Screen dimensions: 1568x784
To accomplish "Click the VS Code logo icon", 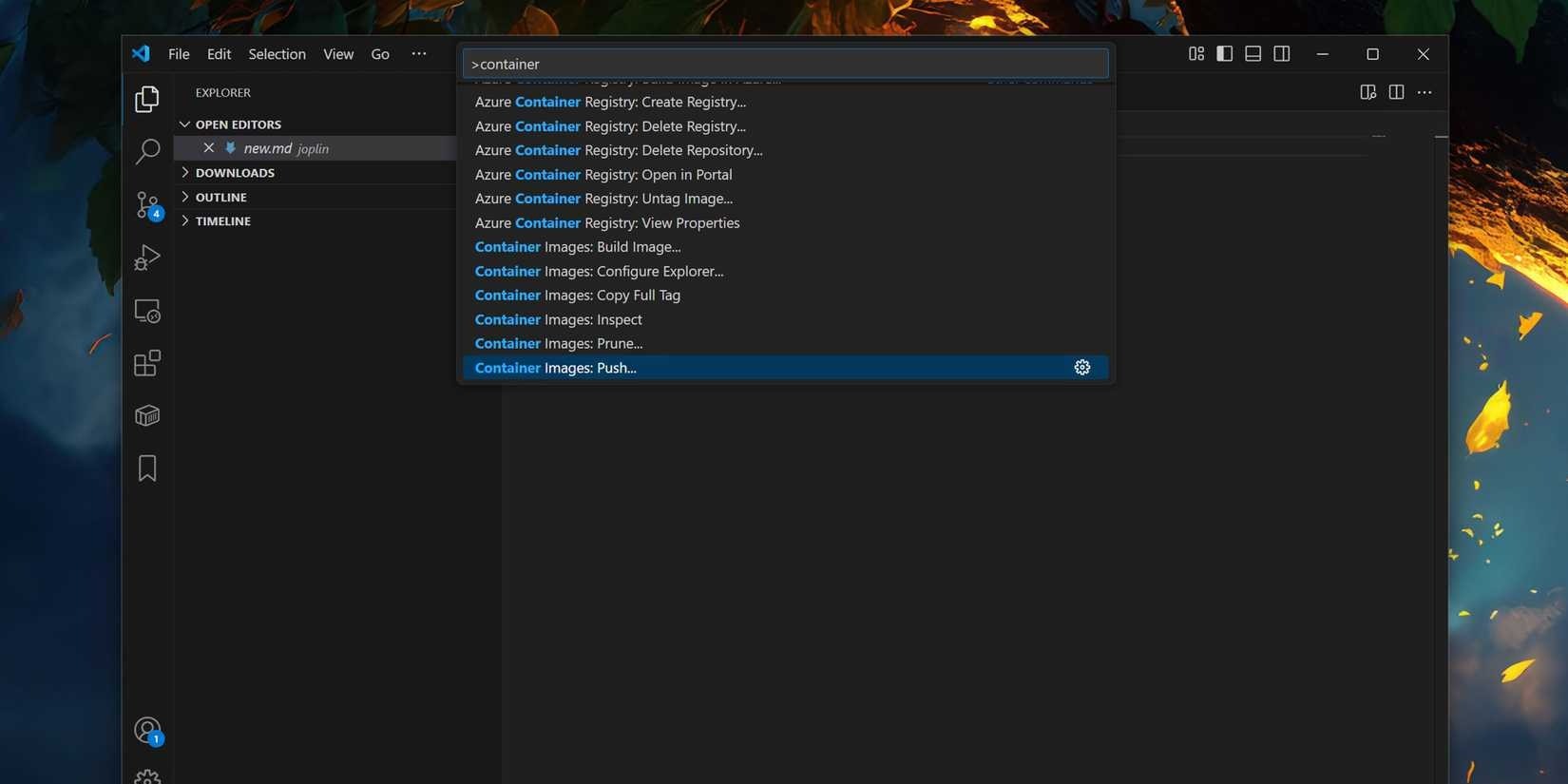I will point(141,53).
